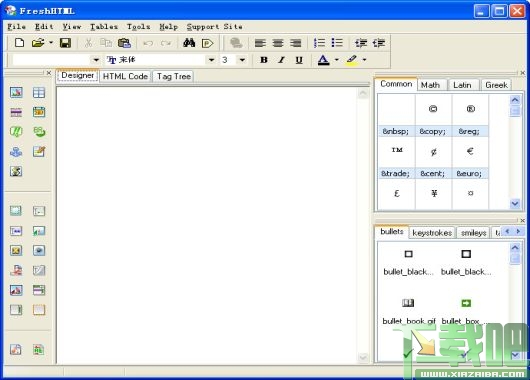Open font color dropdown arrow
This screenshot has width=530, height=380.
tap(337, 60)
